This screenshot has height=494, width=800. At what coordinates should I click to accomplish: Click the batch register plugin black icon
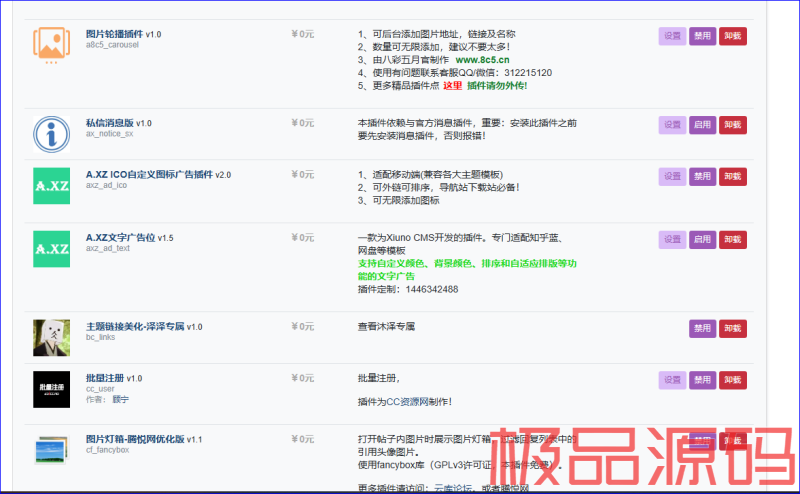[52, 389]
